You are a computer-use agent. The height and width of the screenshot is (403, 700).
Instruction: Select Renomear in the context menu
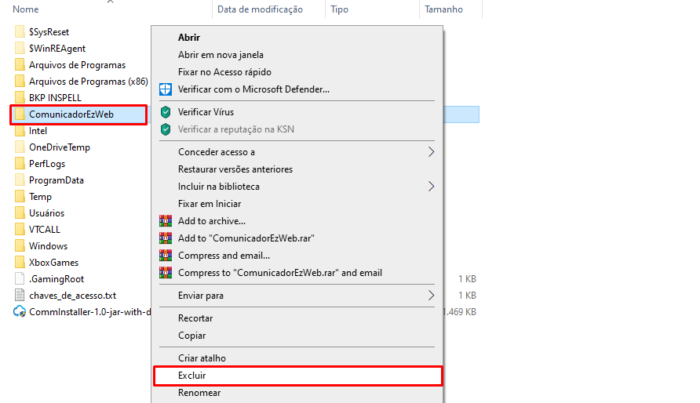pos(199,393)
